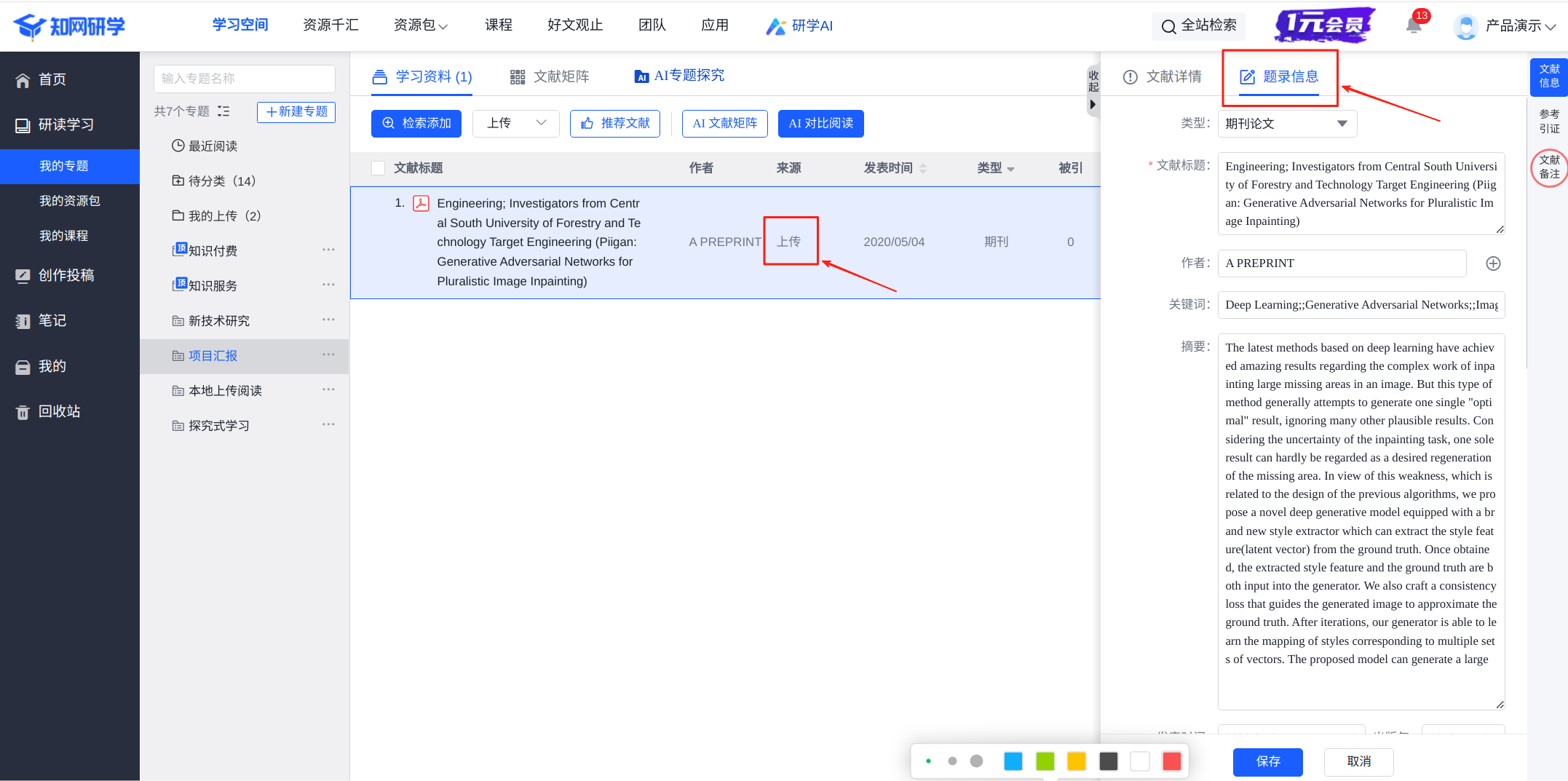Open the 回收站 trash in sidebar

point(59,411)
